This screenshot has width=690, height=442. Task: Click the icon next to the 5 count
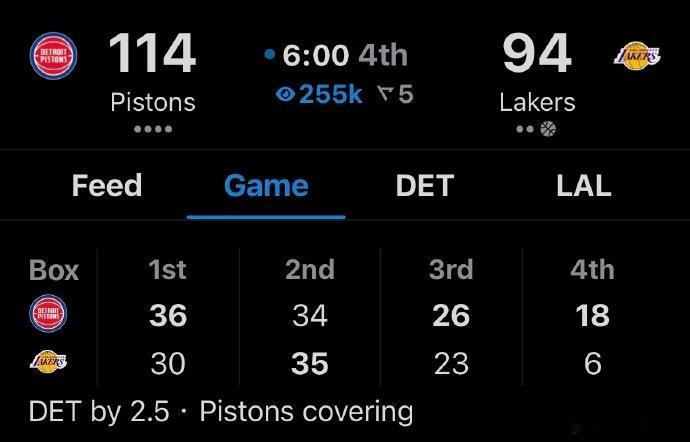coord(385,95)
